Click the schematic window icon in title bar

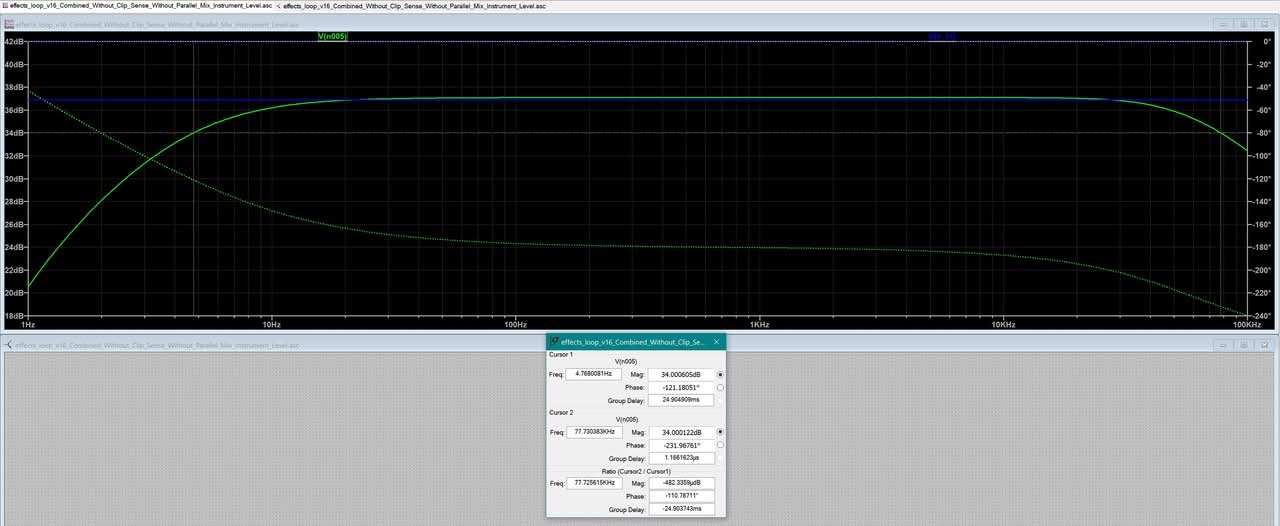point(10,345)
